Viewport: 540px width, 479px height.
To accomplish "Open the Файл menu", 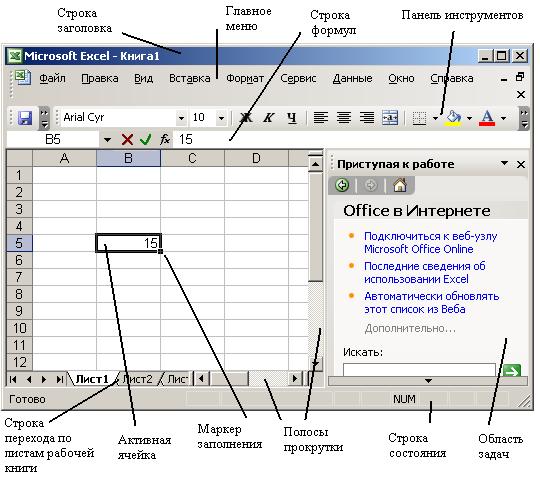I will point(52,79).
